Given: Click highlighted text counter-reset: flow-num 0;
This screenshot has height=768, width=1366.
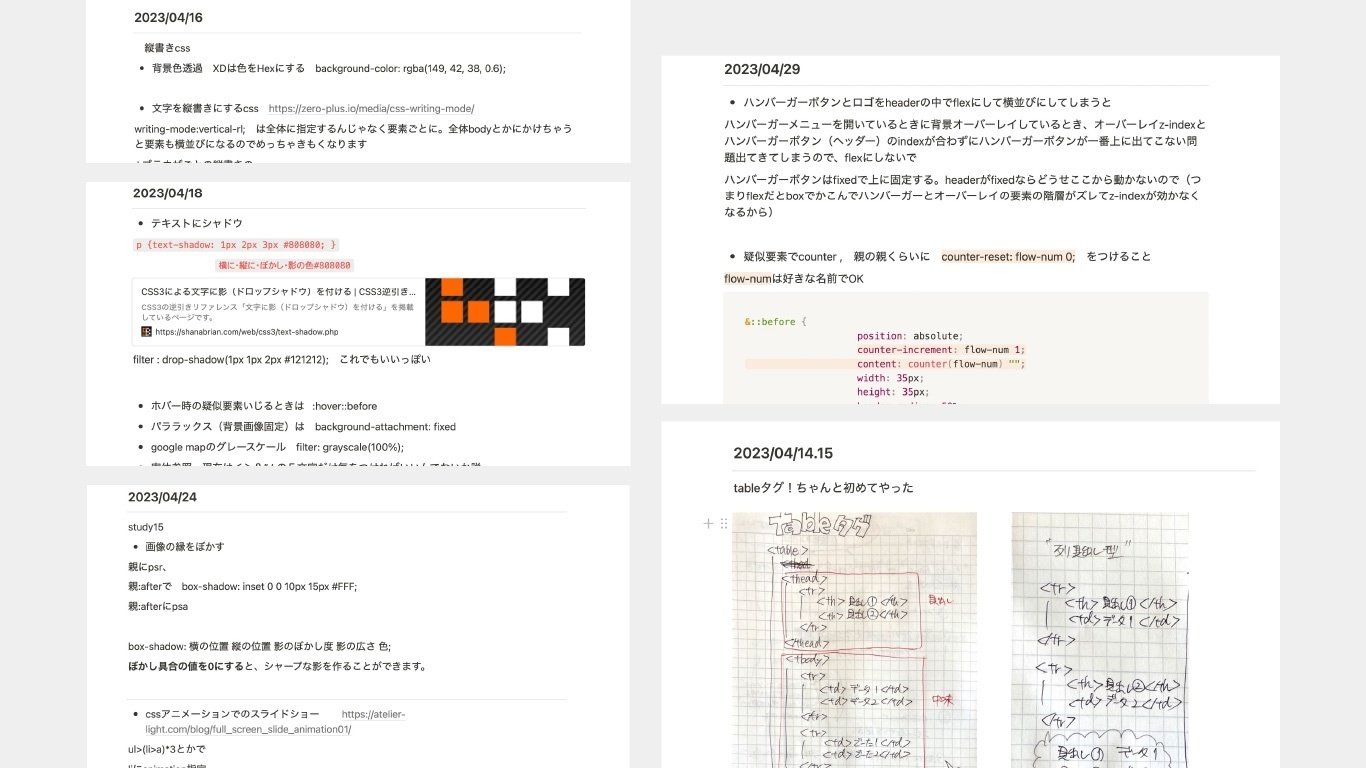Looking at the screenshot, I should (1008, 256).
